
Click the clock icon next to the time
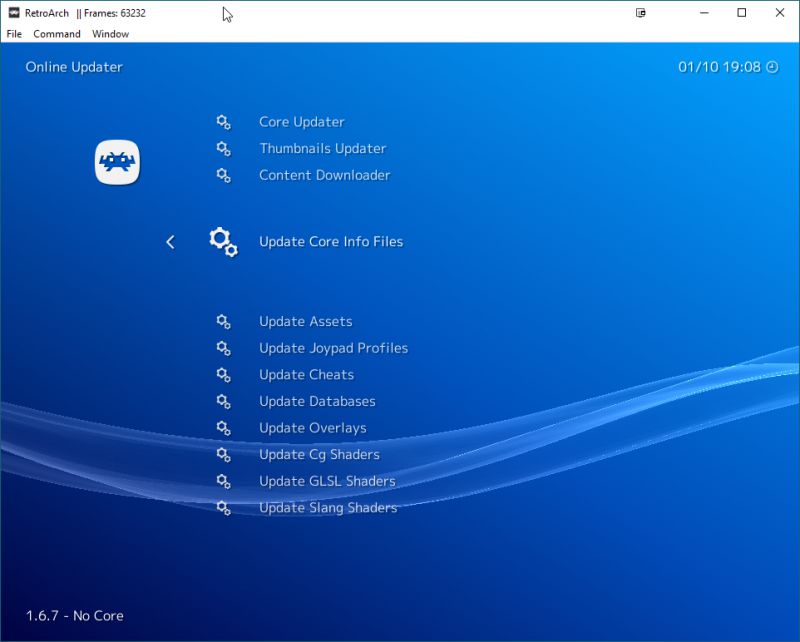[x=771, y=67]
